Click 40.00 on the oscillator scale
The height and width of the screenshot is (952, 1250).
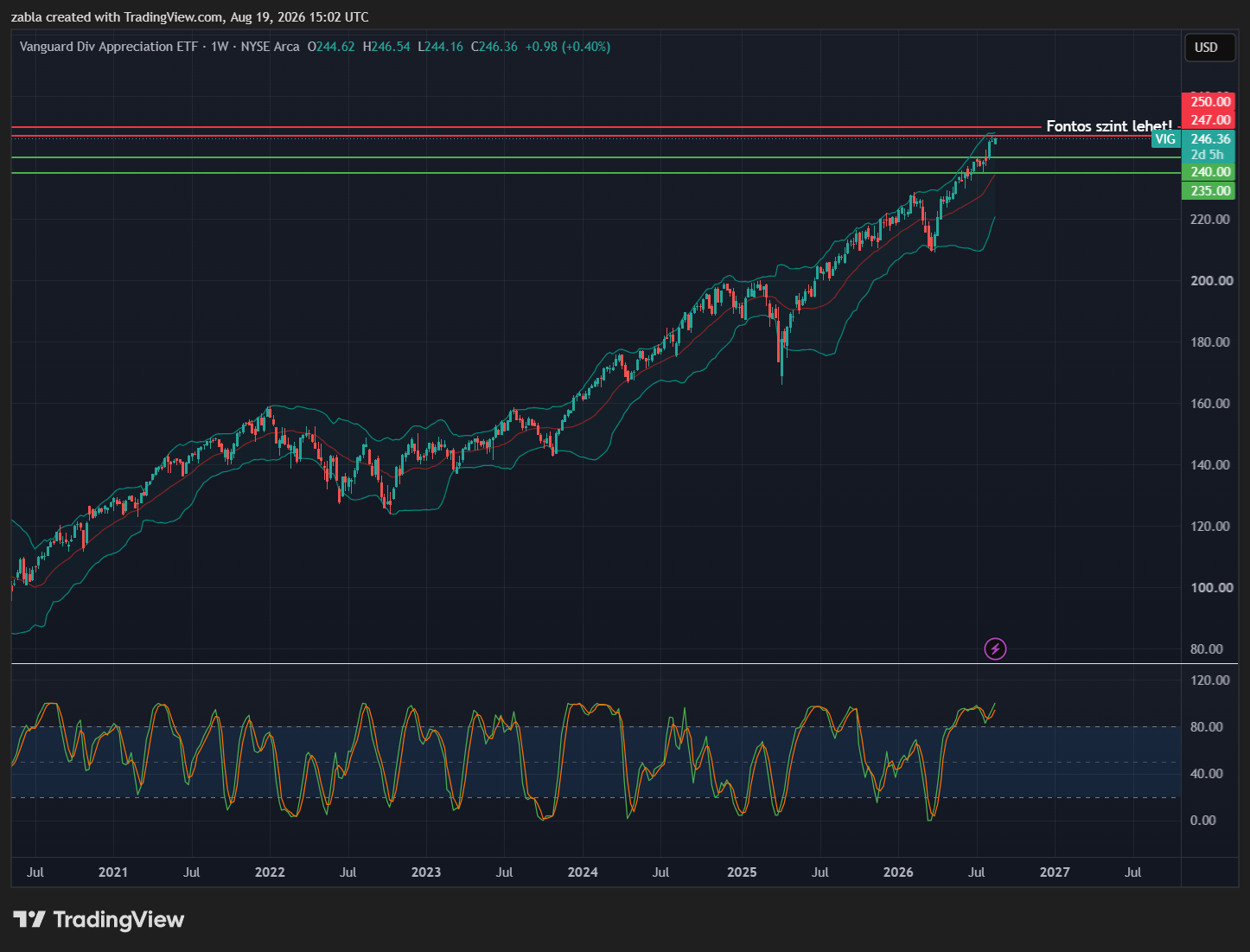tap(1207, 774)
